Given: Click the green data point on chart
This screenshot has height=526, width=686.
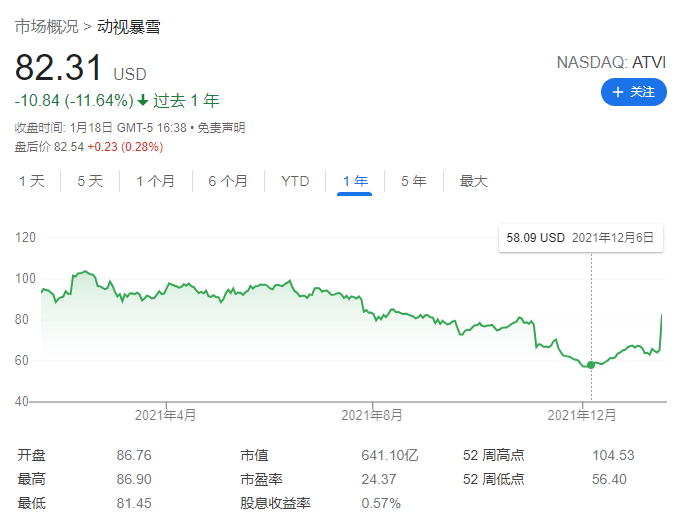Looking at the screenshot, I should tap(591, 365).
